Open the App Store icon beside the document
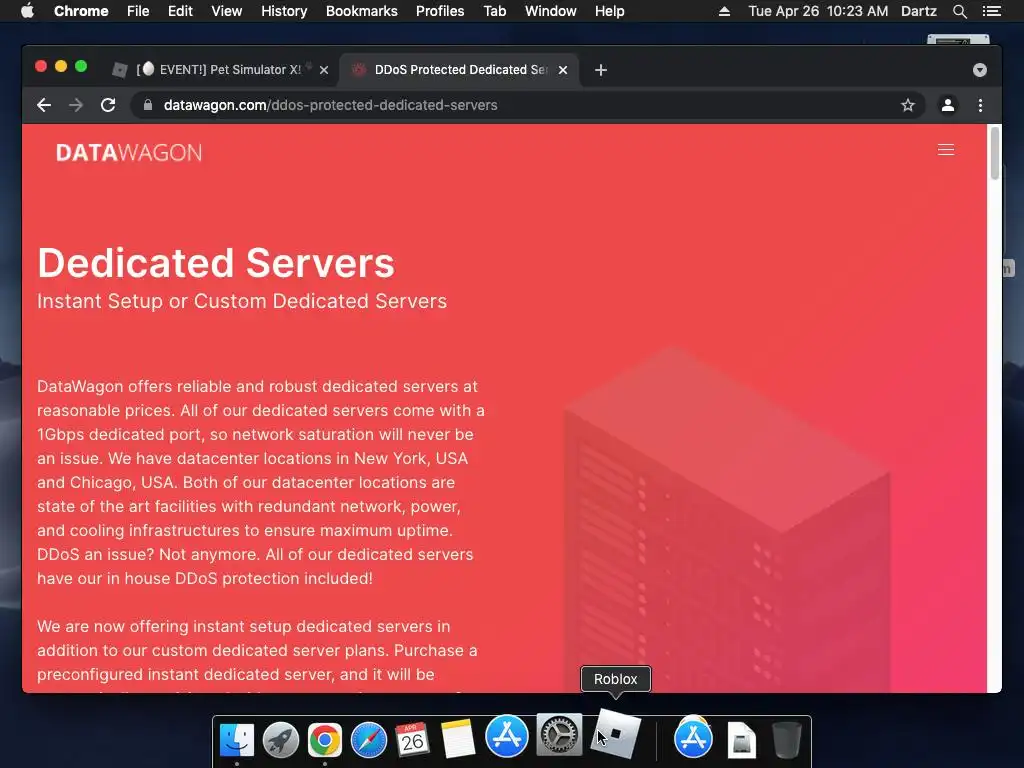 693,738
